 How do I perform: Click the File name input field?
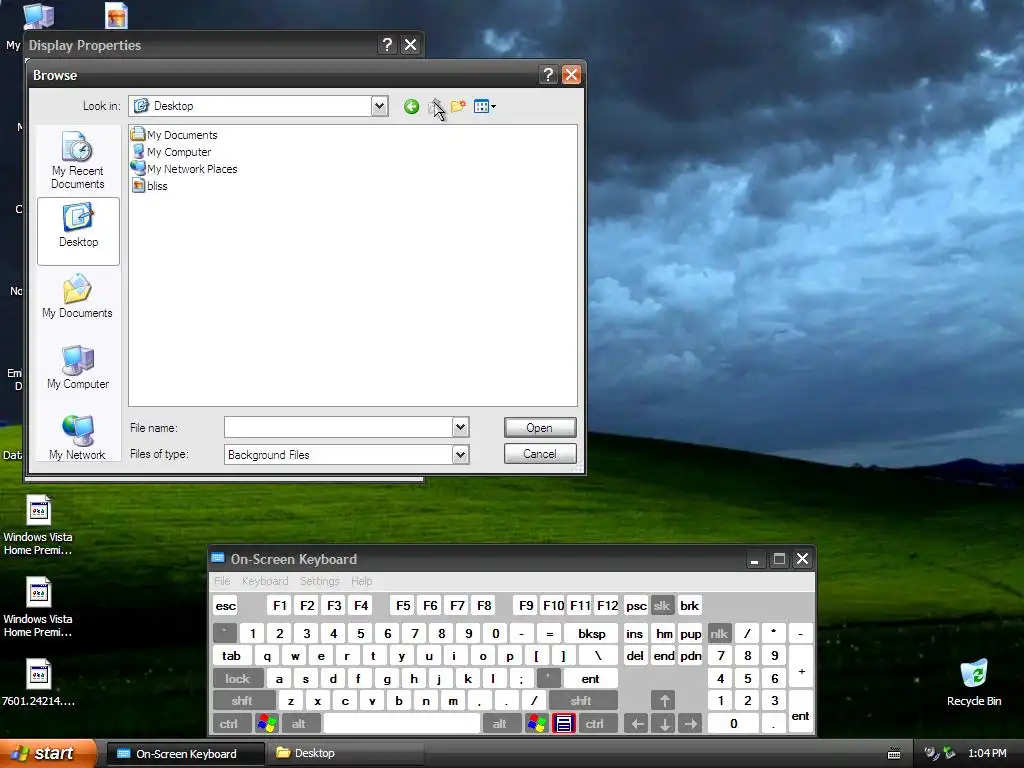pos(338,427)
